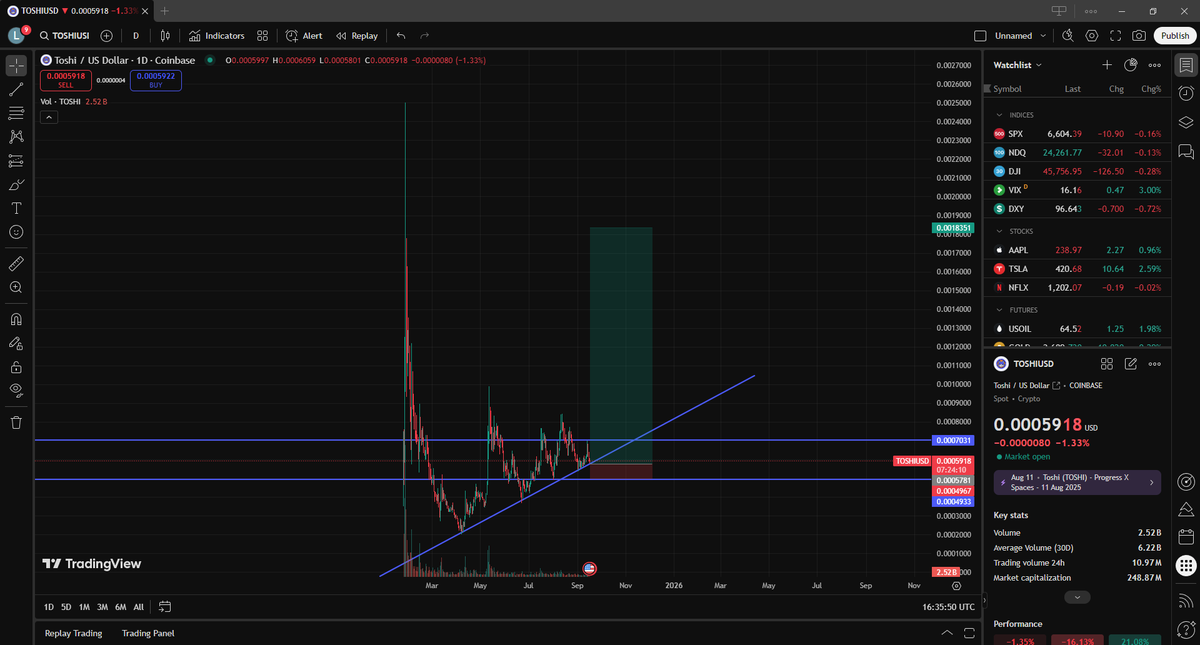Screen dimensions: 1200x645
Task: Select the 1M date range
Action: 84,607
